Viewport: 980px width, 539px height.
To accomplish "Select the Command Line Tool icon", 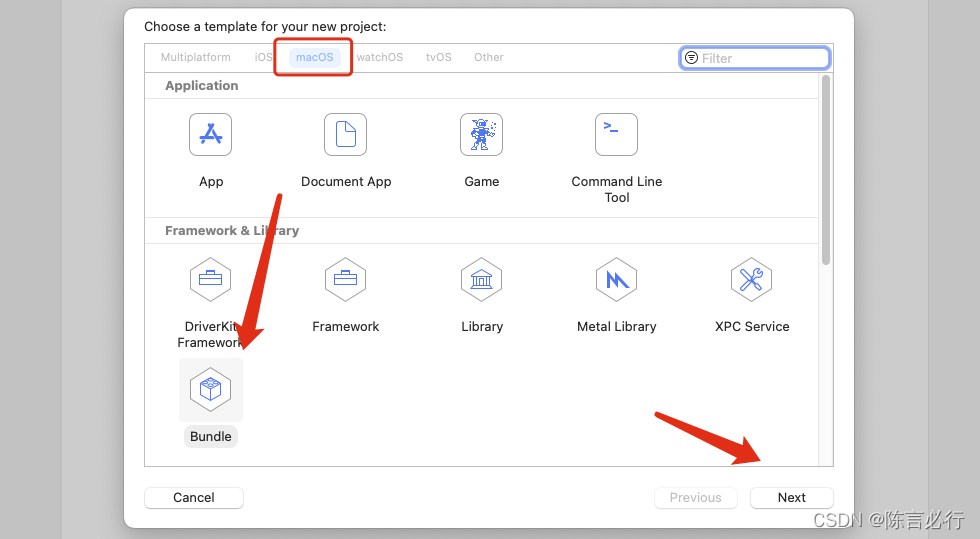I will point(616,134).
